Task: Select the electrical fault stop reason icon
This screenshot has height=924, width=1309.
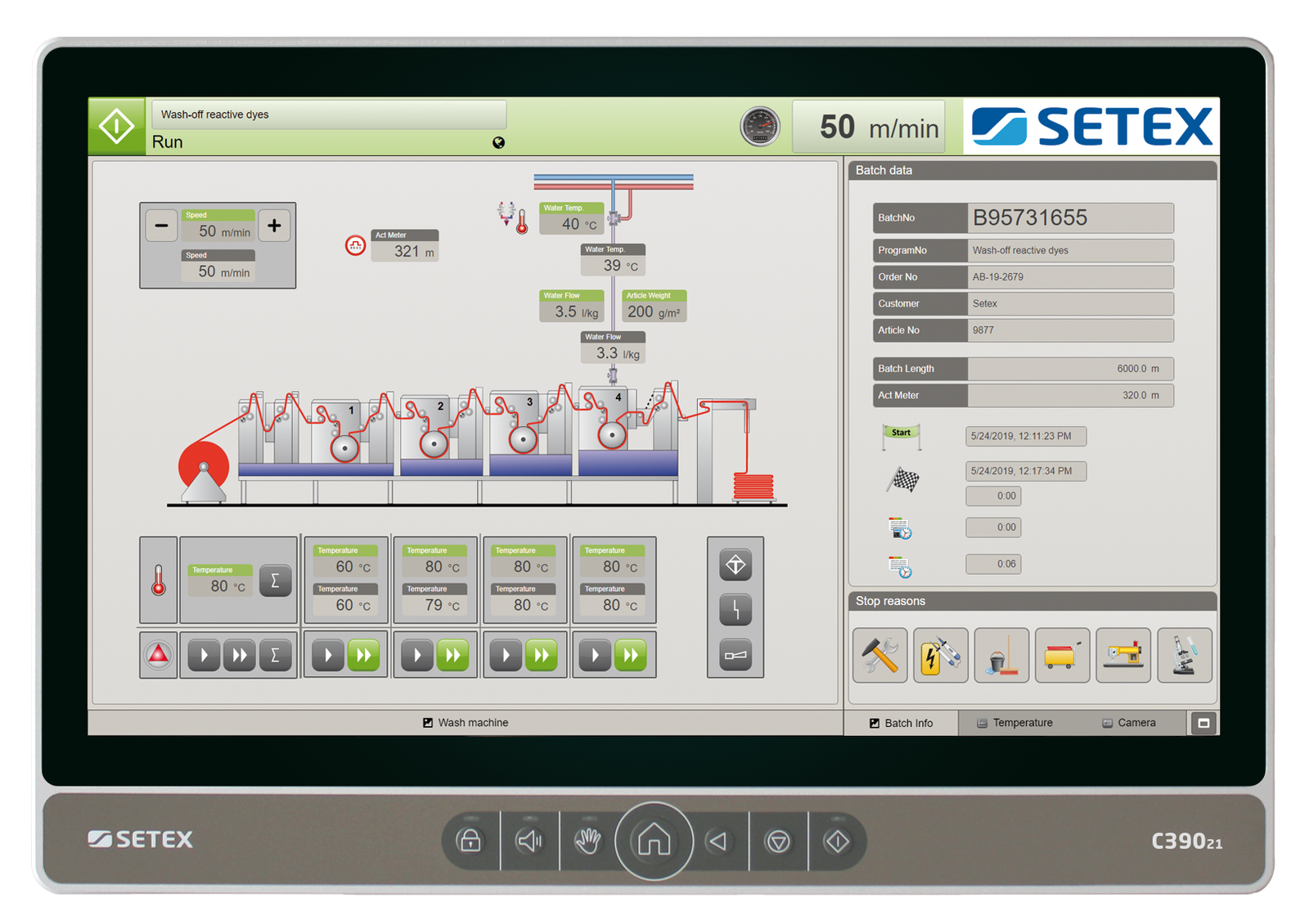Action: [x=940, y=656]
